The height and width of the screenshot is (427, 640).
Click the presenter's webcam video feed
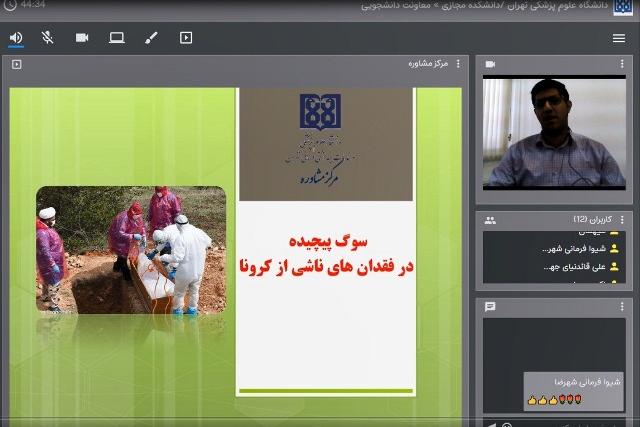(x=554, y=133)
